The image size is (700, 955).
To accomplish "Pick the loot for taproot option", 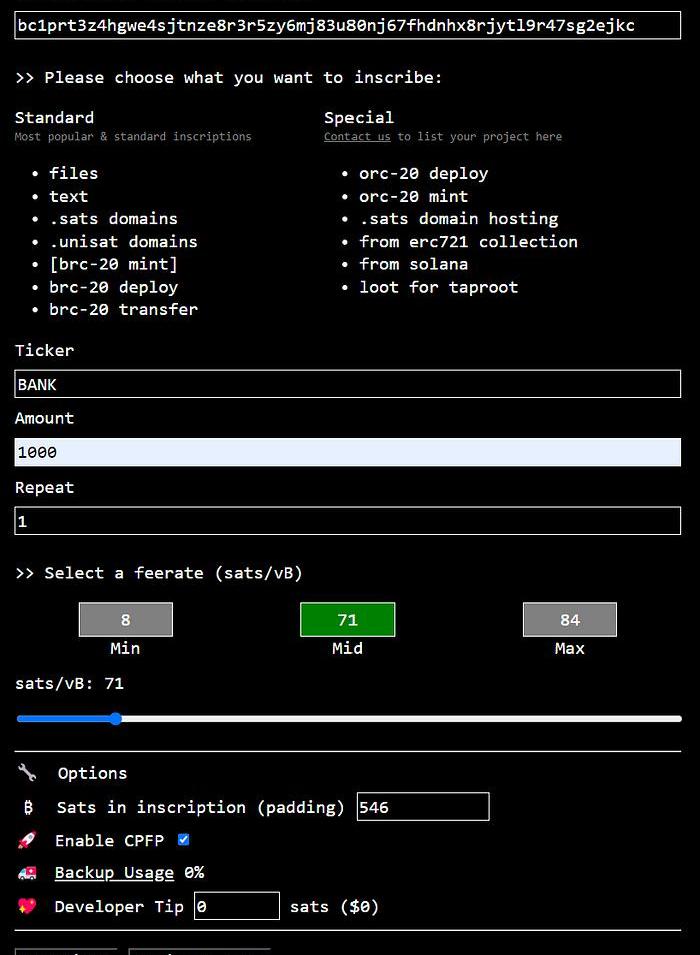I will [x=438, y=287].
